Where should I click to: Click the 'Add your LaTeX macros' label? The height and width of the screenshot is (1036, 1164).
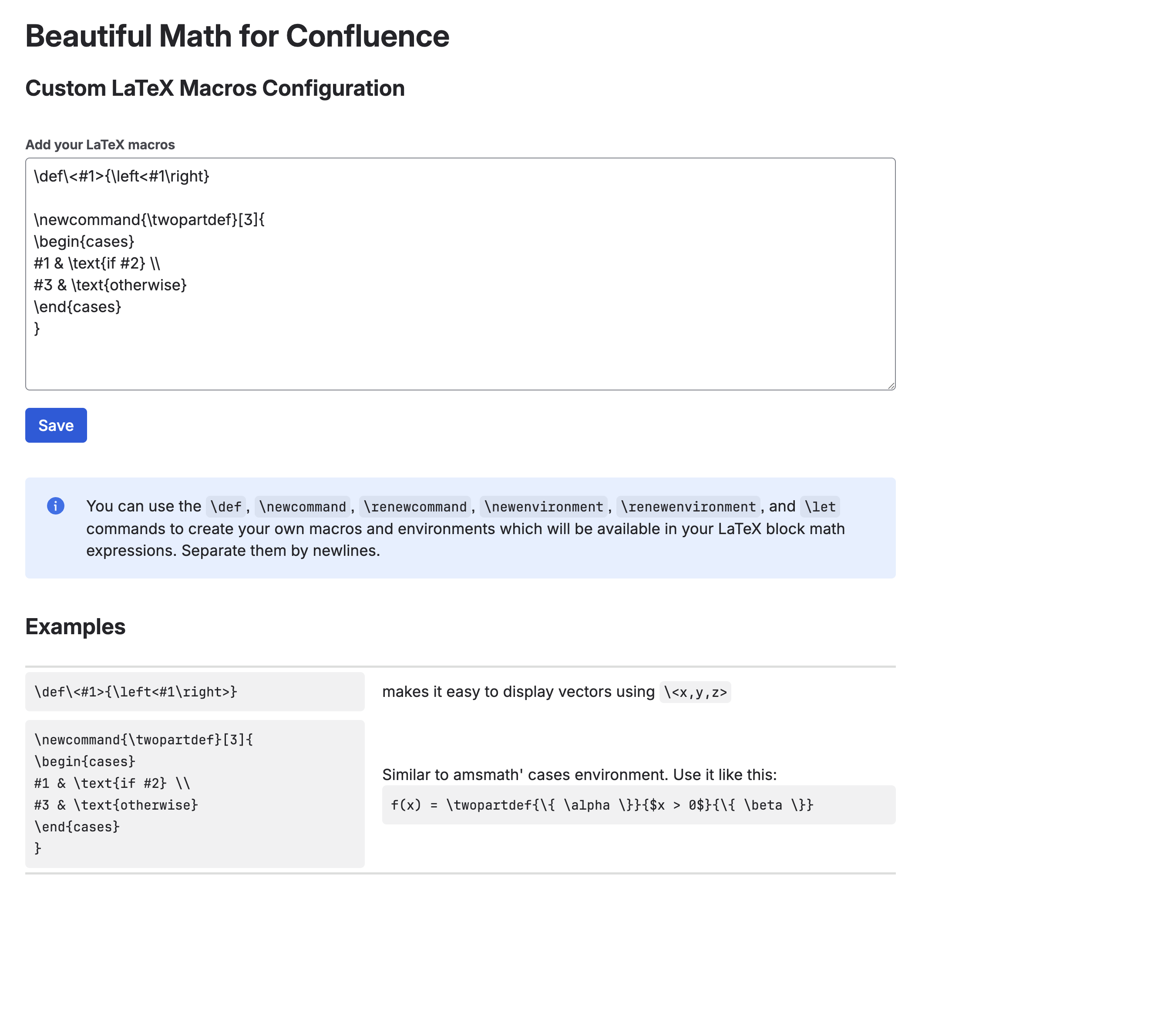100,145
